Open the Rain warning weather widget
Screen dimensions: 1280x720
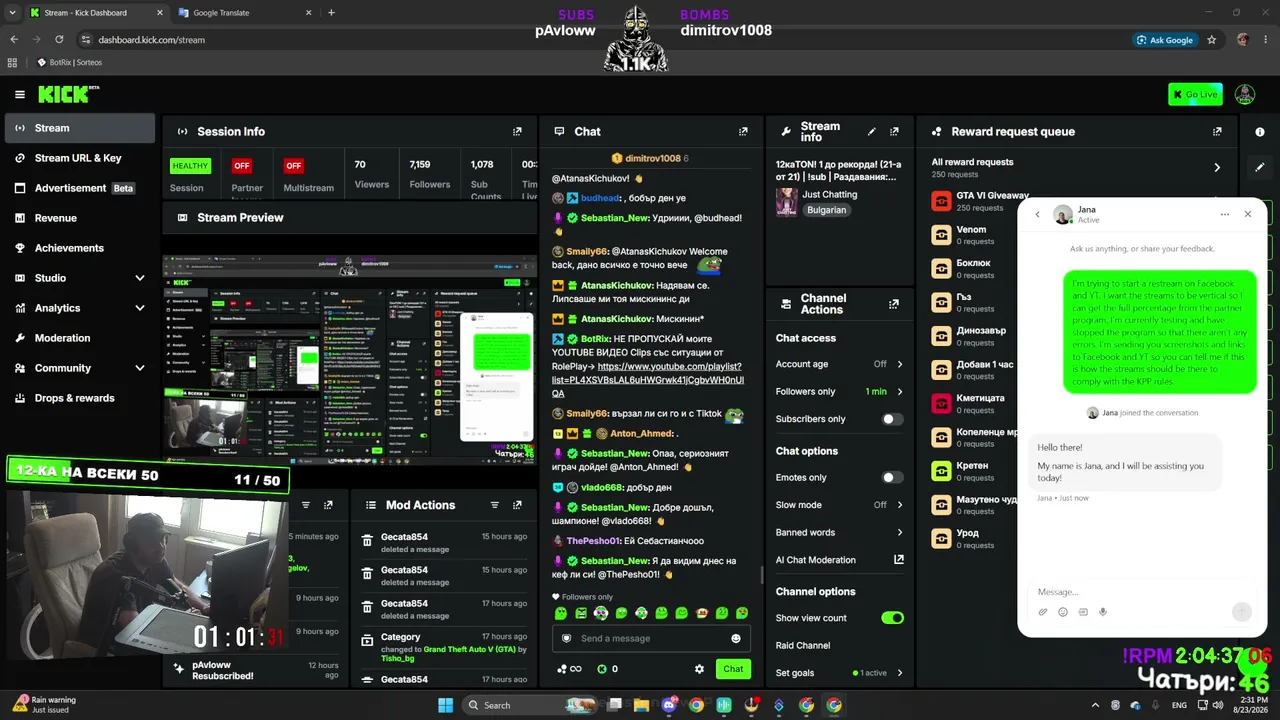(45, 705)
